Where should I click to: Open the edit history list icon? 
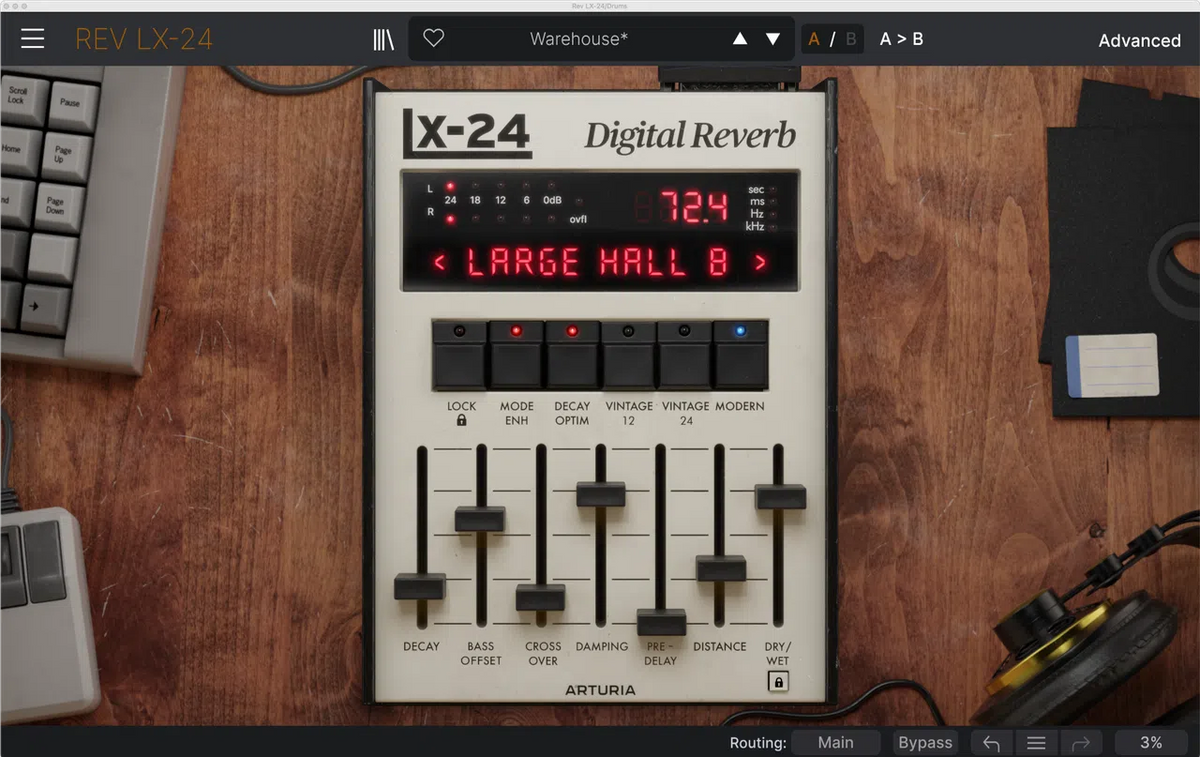click(1036, 742)
